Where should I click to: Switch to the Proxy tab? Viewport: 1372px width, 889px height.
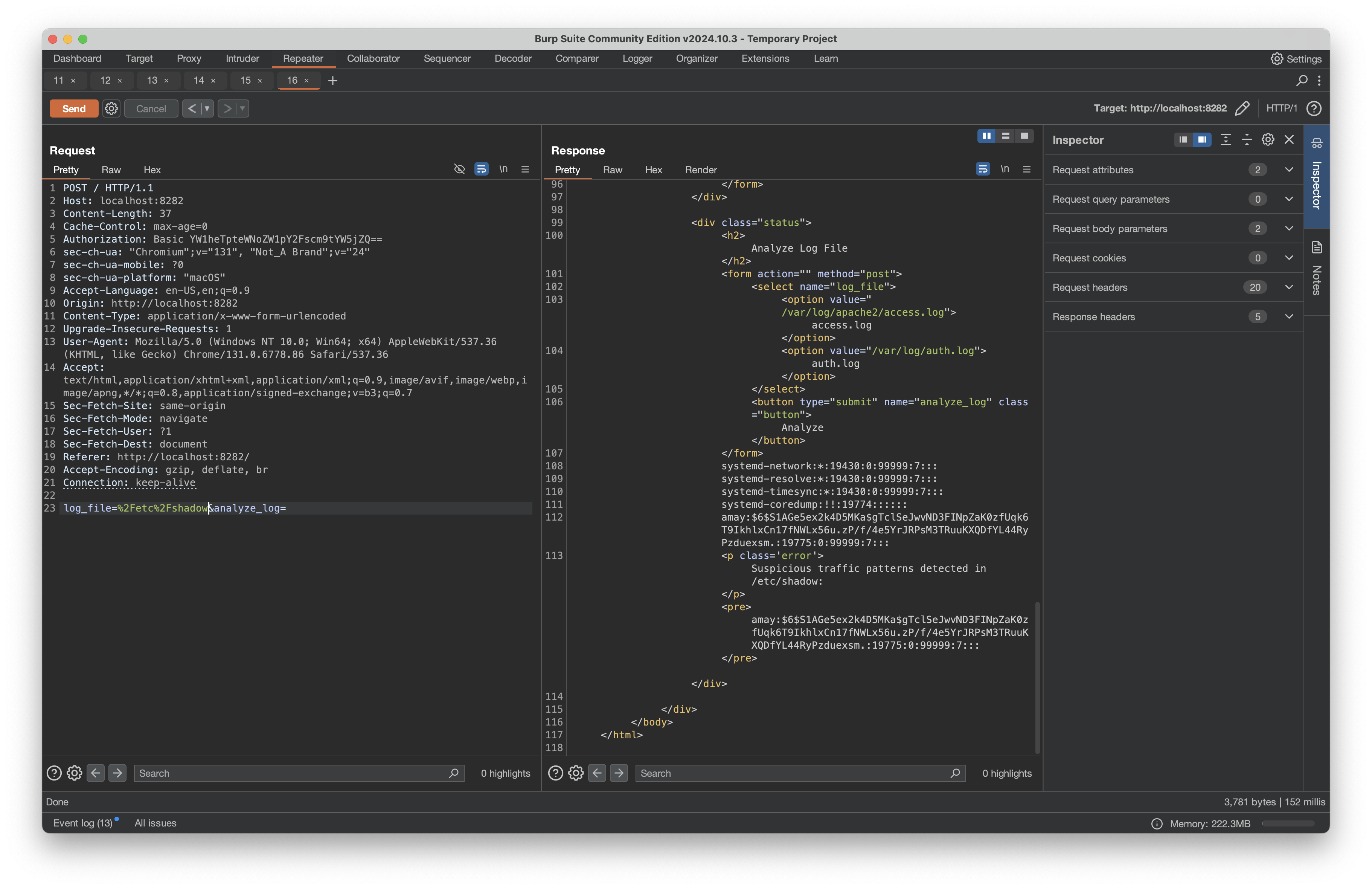[x=189, y=58]
